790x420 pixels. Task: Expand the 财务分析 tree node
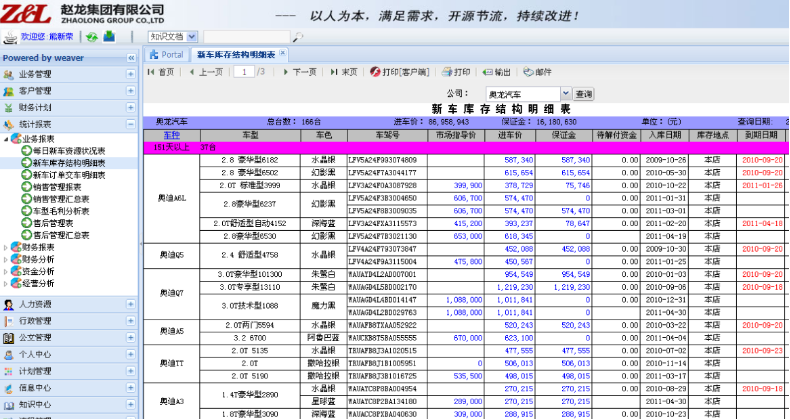tap(6, 259)
